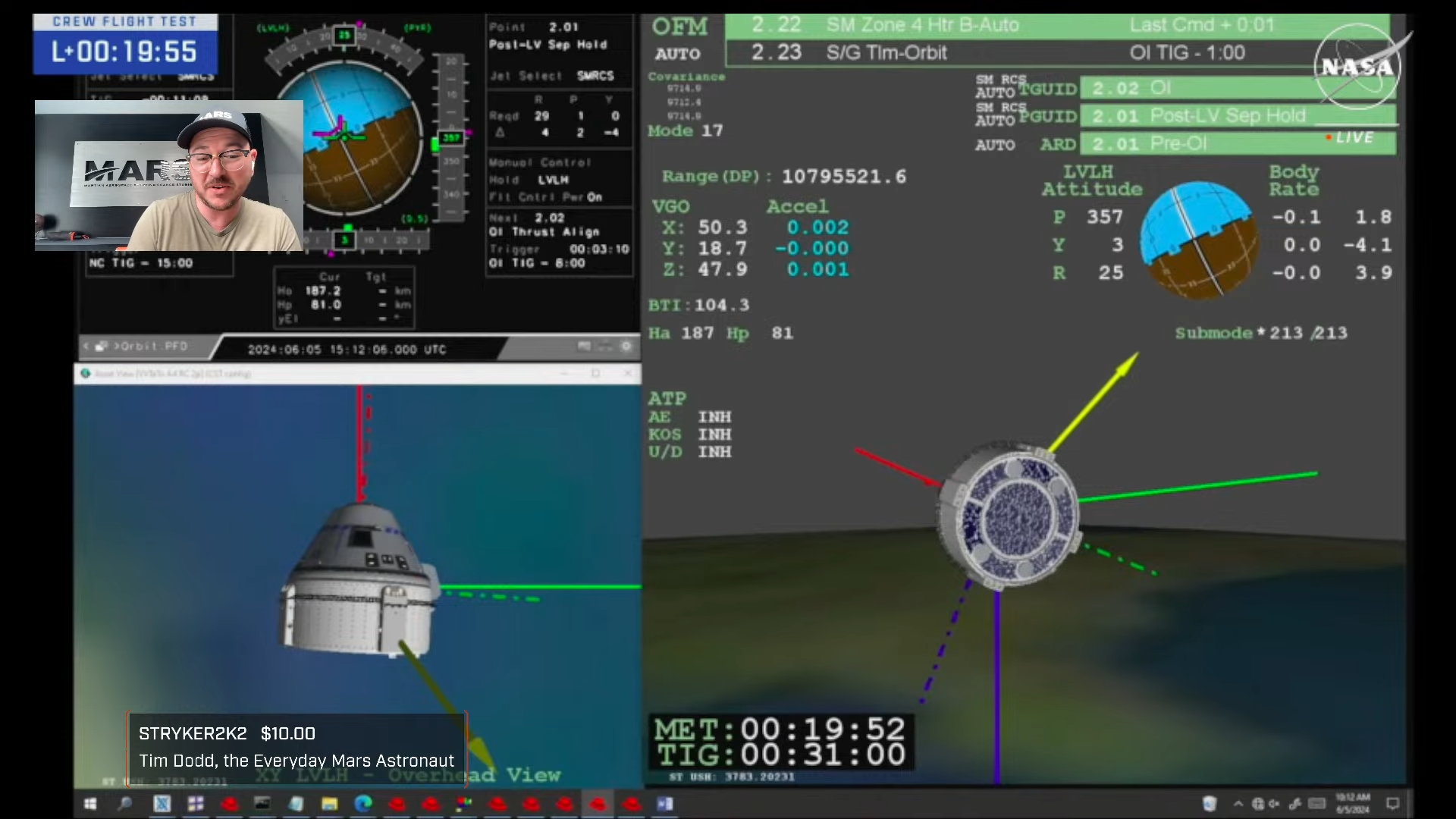Open the terminal window taskbar icon

pos(262,804)
